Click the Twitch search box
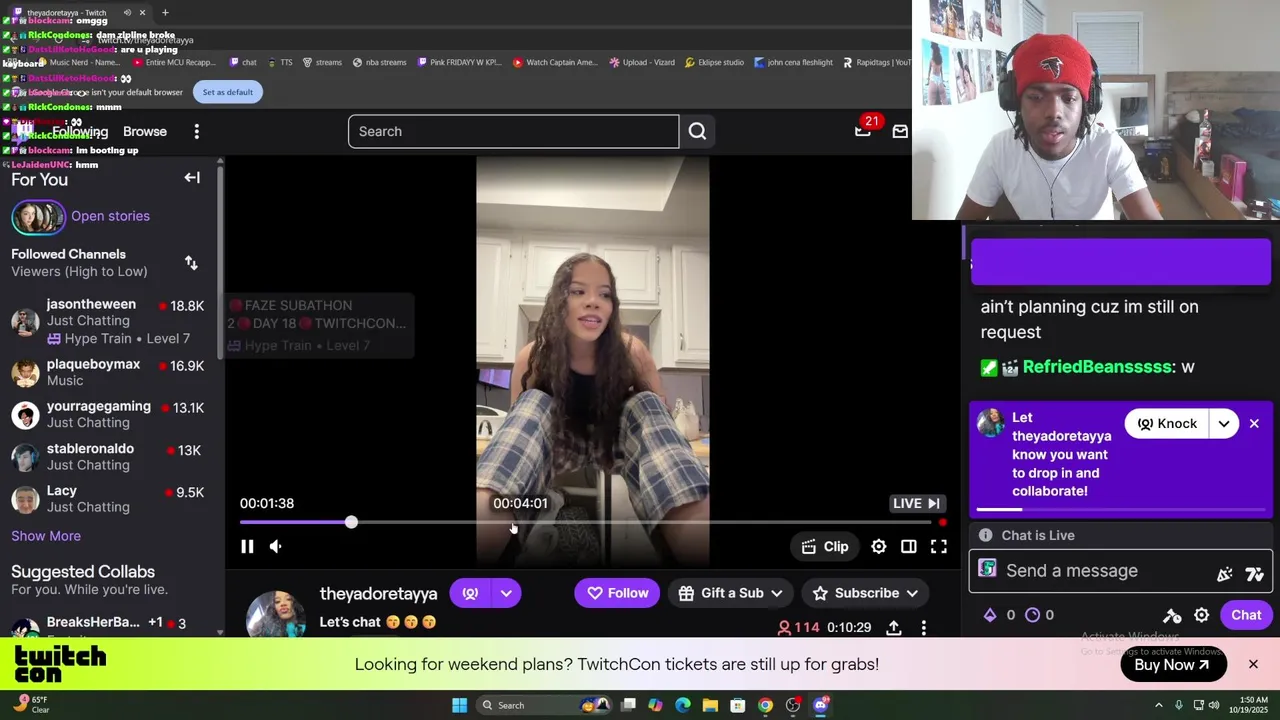 tap(513, 131)
